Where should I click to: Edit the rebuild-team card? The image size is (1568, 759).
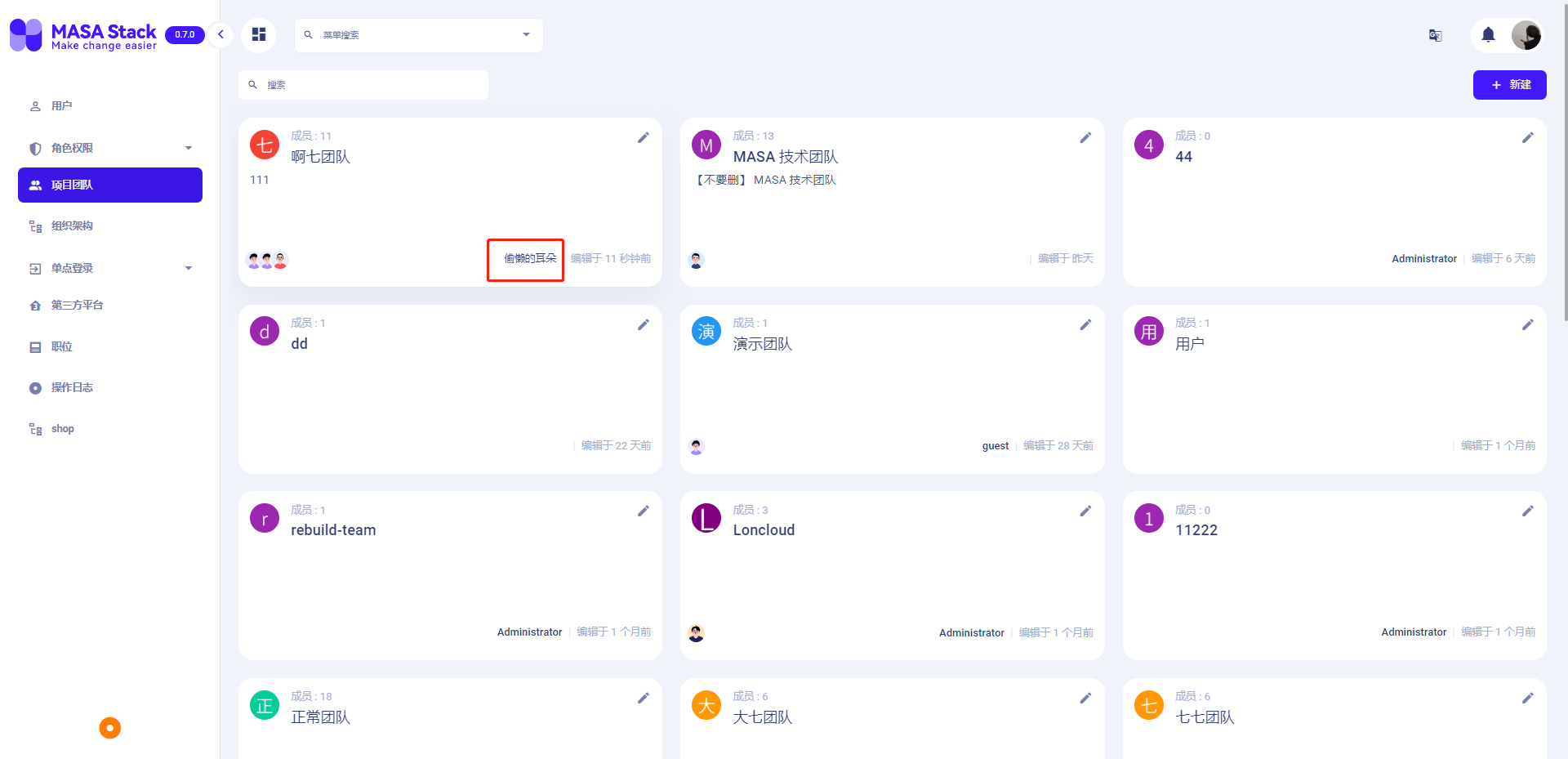coord(644,511)
